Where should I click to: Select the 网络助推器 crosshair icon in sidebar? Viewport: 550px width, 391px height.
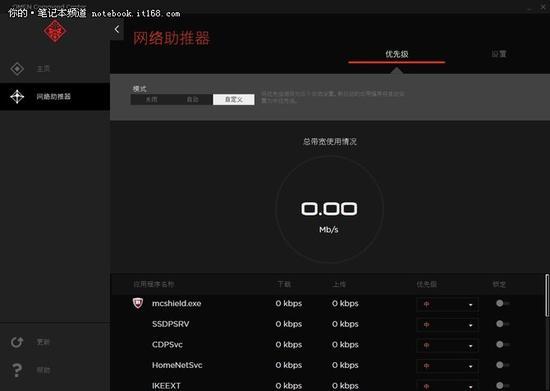click(x=17, y=96)
